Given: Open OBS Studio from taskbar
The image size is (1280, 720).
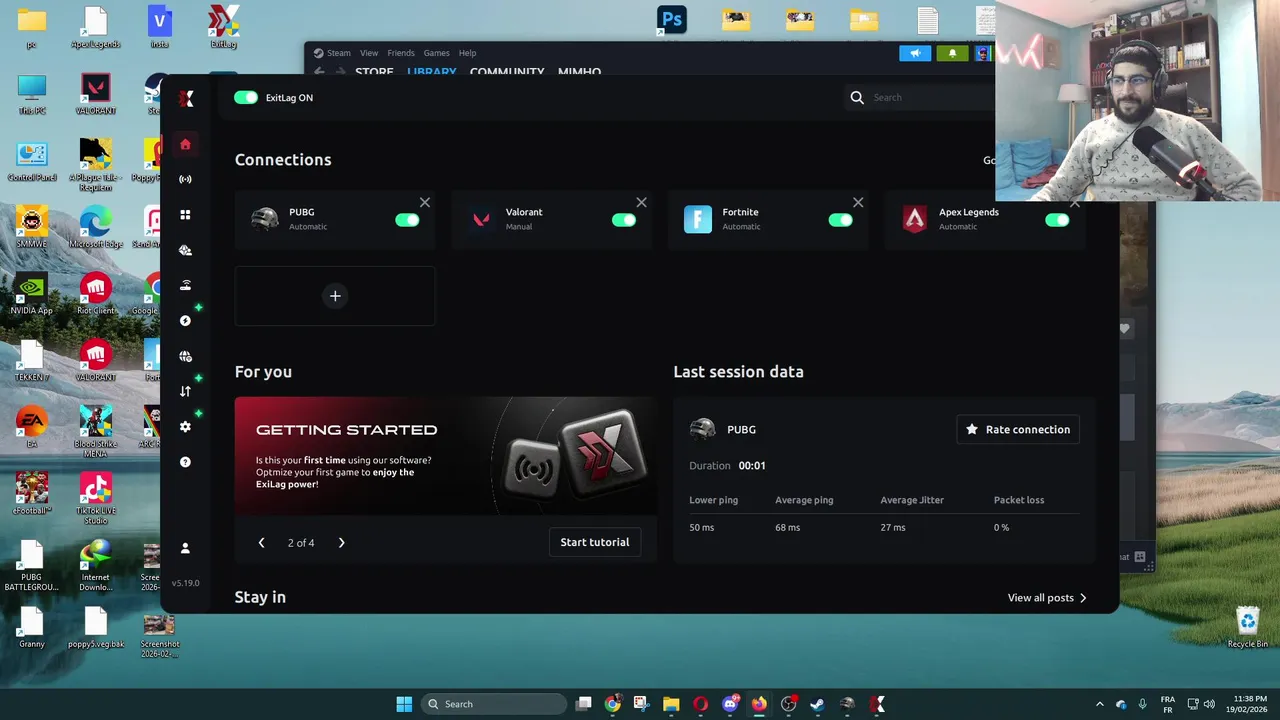Looking at the screenshot, I should [x=788, y=704].
